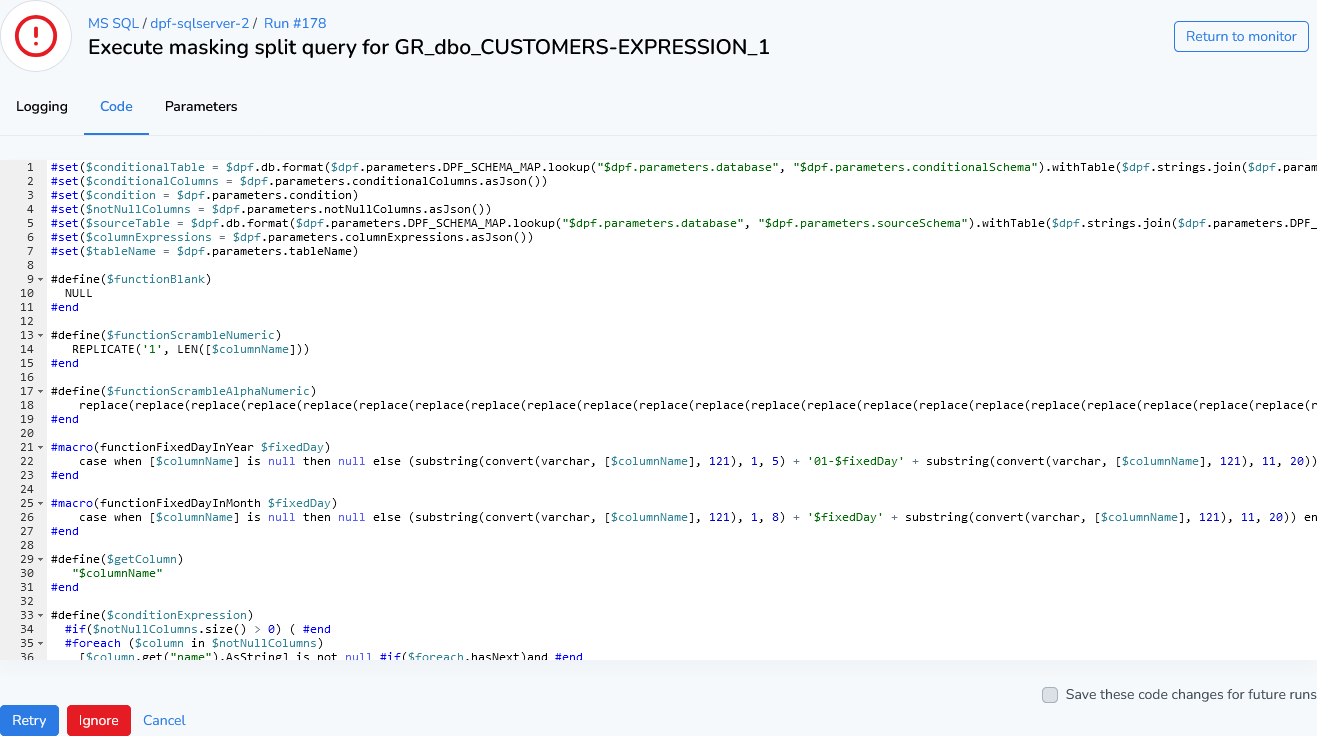Enable "Save these code changes for future runs"
The height and width of the screenshot is (736, 1317).
(x=1049, y=694)
